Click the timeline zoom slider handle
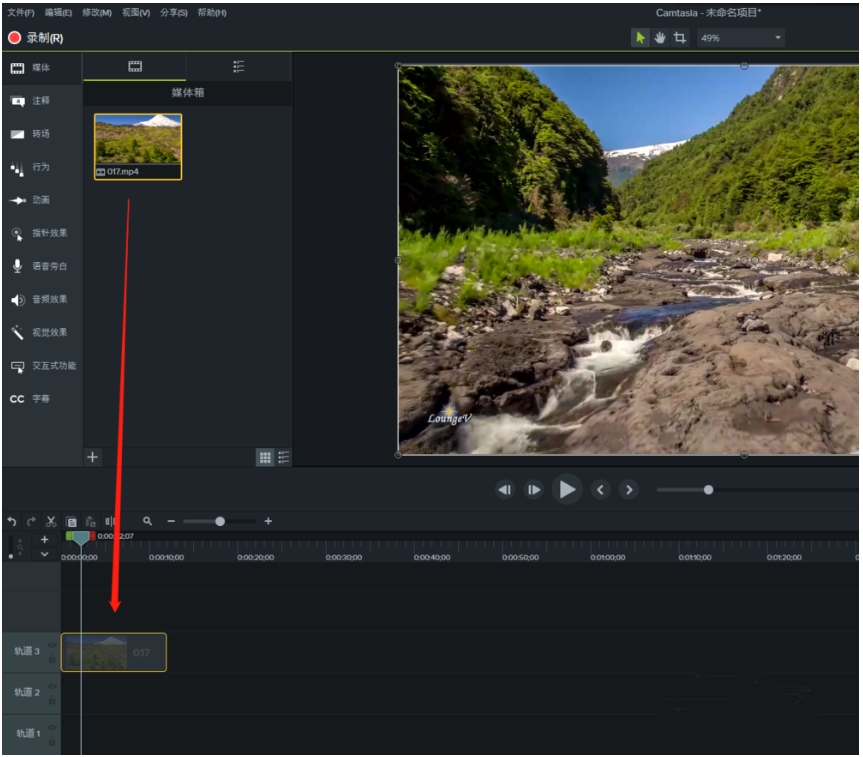Image resolution: width=863 pixels, height=757 pixels. [219, 521]
